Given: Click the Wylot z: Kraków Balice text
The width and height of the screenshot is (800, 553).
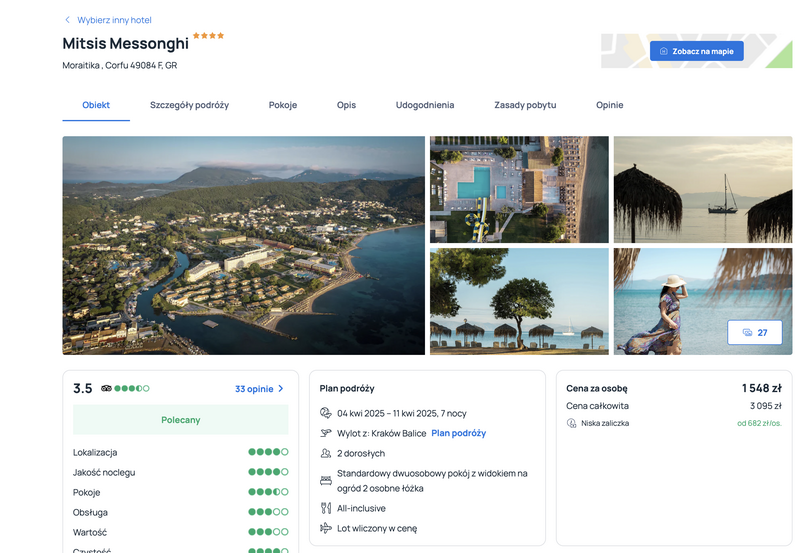Looking at the screenshot, I should pyautogui.click(x=381, y=433).
